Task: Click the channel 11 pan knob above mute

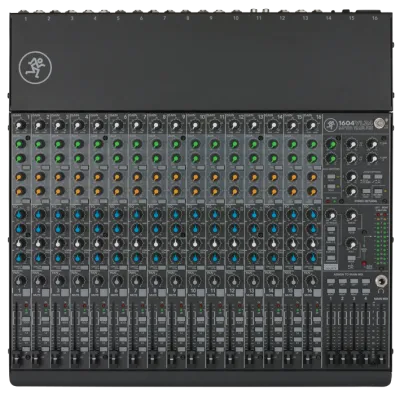Action: click(x=215, y=281)
